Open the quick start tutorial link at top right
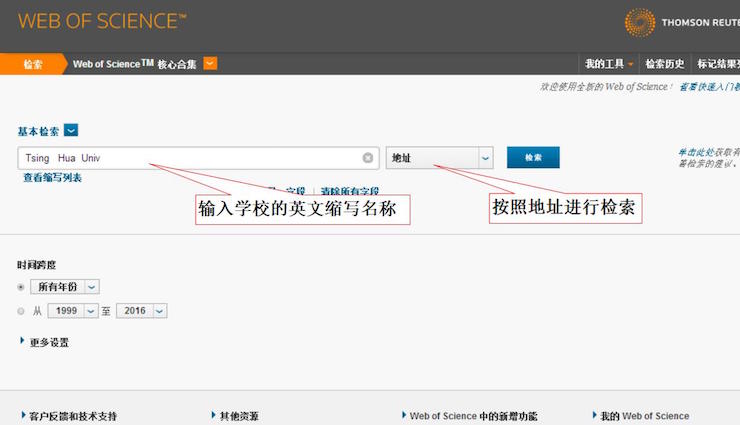This screenshot has width=740, height=425. [x=709, y=87]
